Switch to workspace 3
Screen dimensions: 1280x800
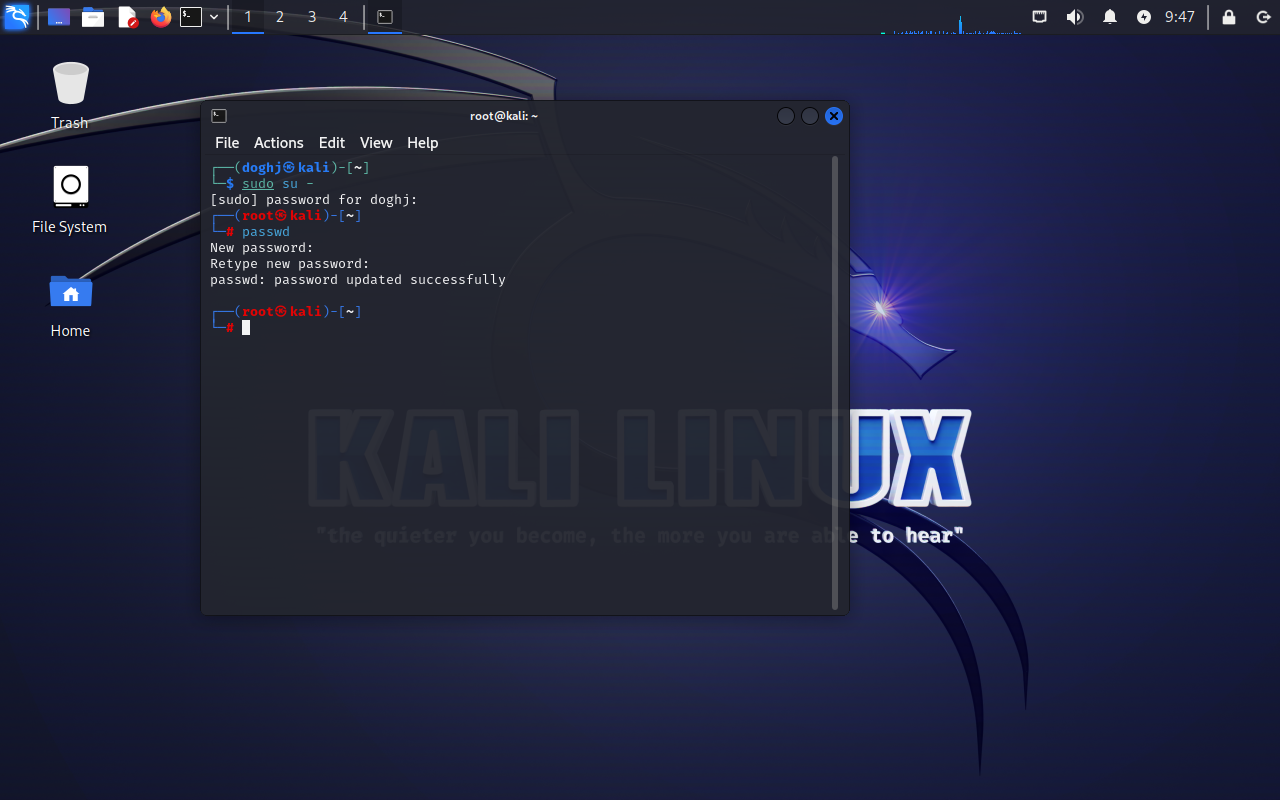pyautogui.click(x=312, y=17)
